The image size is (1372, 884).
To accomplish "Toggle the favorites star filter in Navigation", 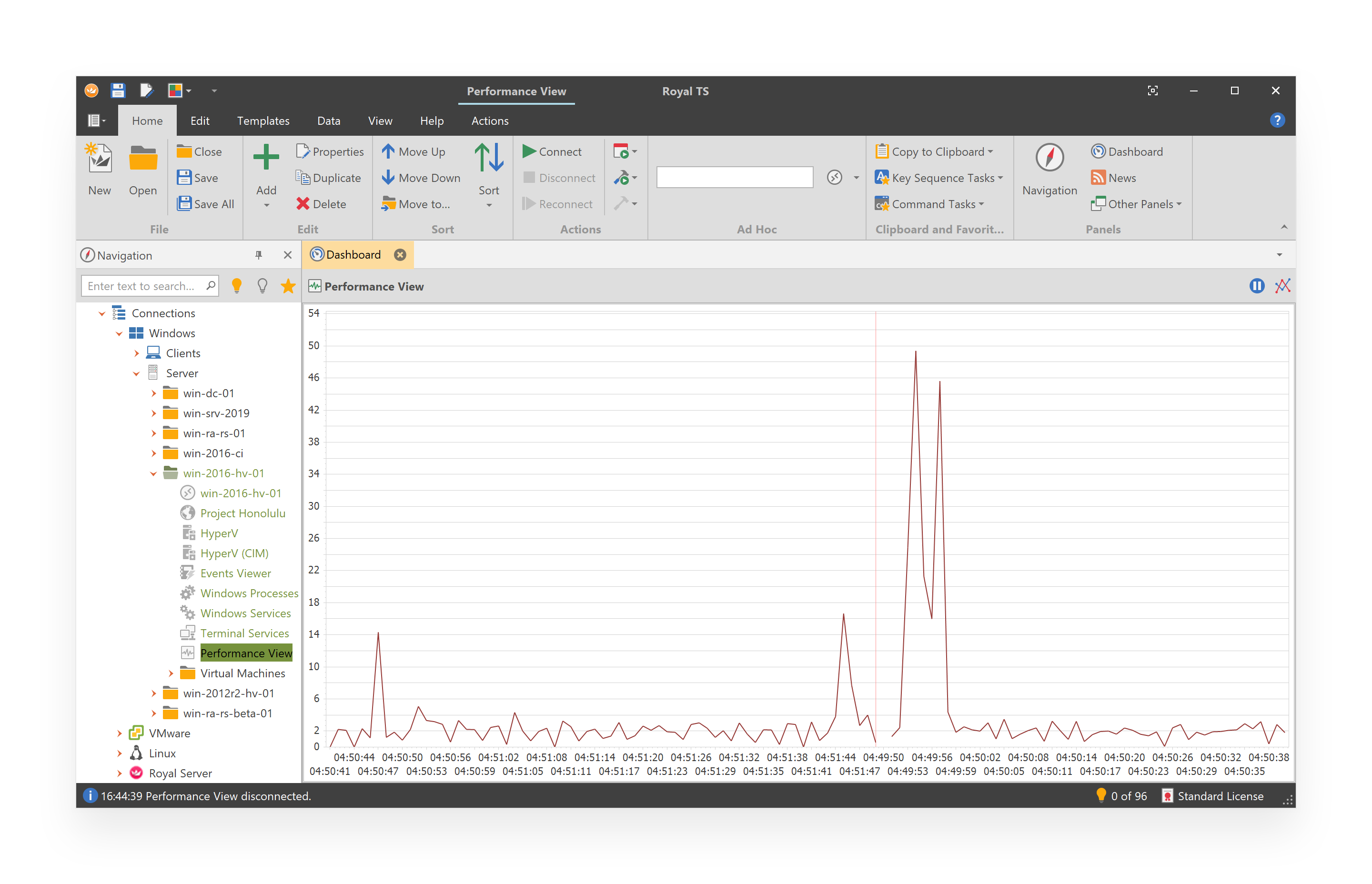I will click(x=288, y=285).
